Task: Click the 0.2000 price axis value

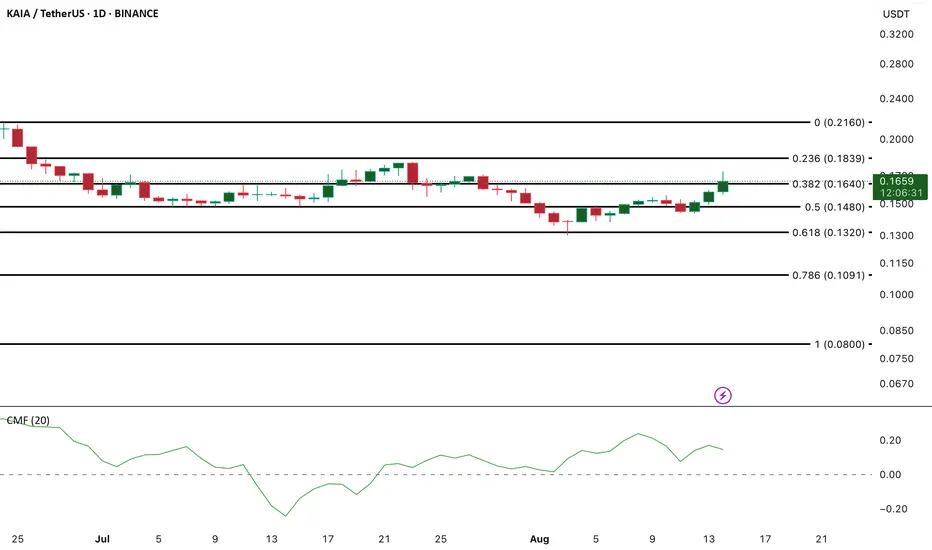Action: point(896,139)
